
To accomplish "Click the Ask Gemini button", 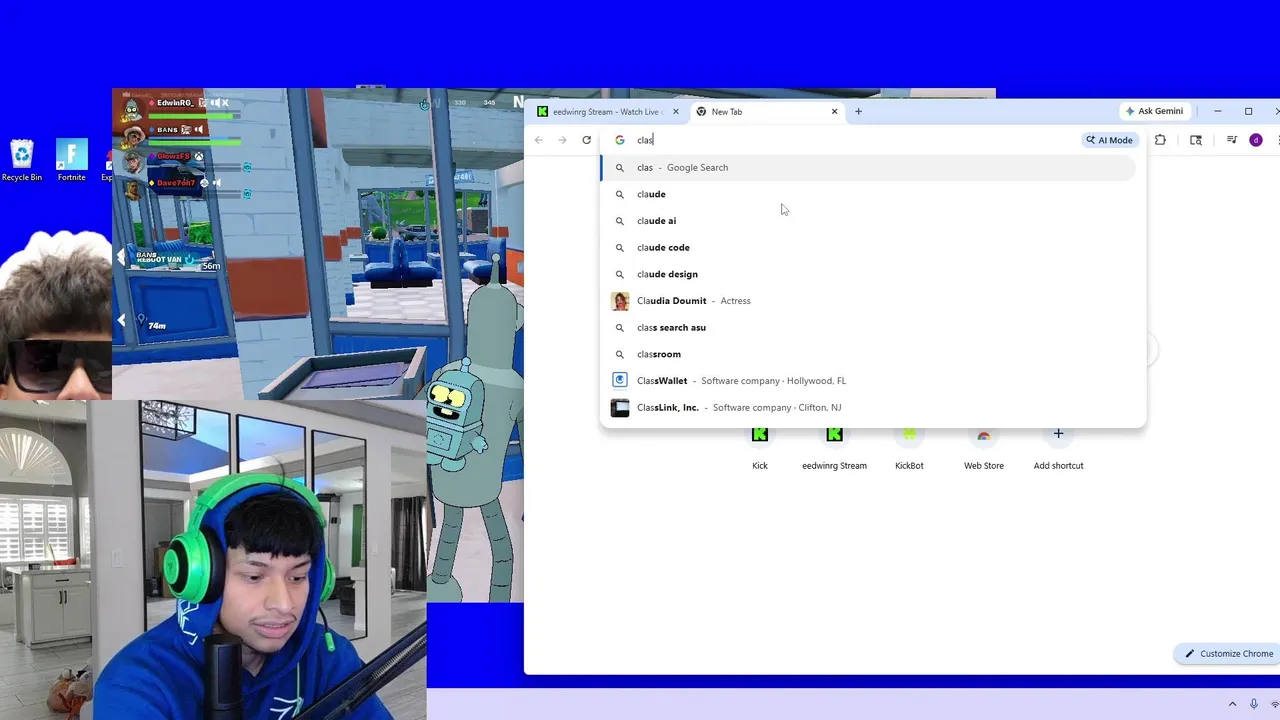I will [1154, 111].
